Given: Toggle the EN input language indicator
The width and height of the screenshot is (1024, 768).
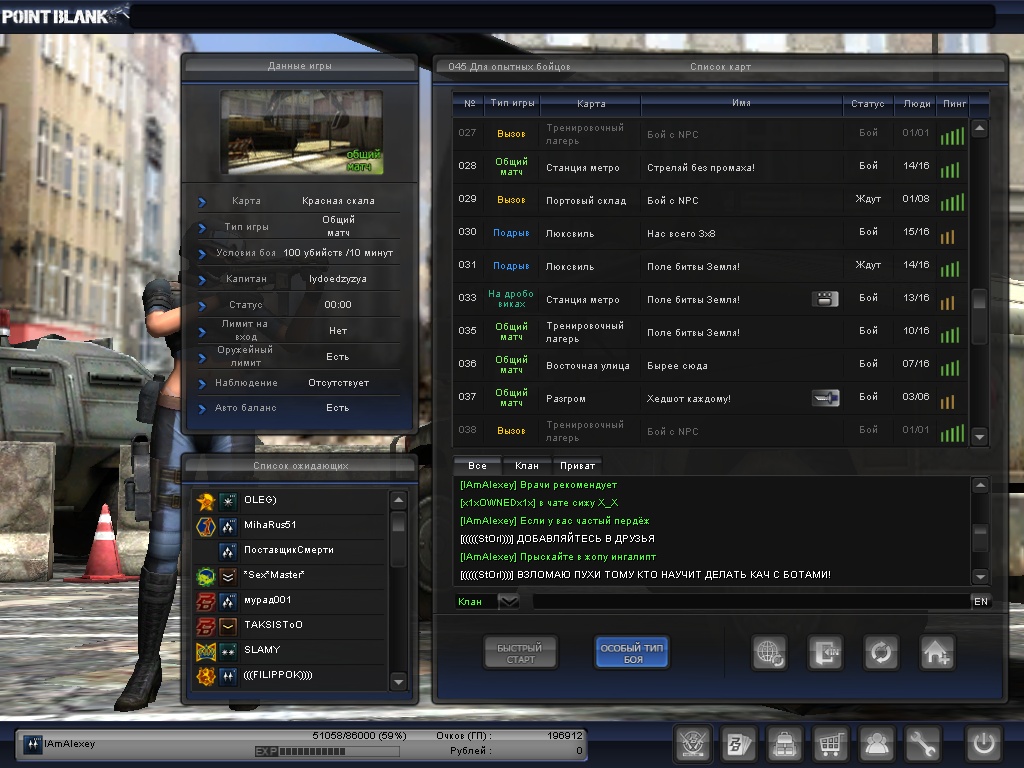Looking at the screenshot, I should [981, 601].
